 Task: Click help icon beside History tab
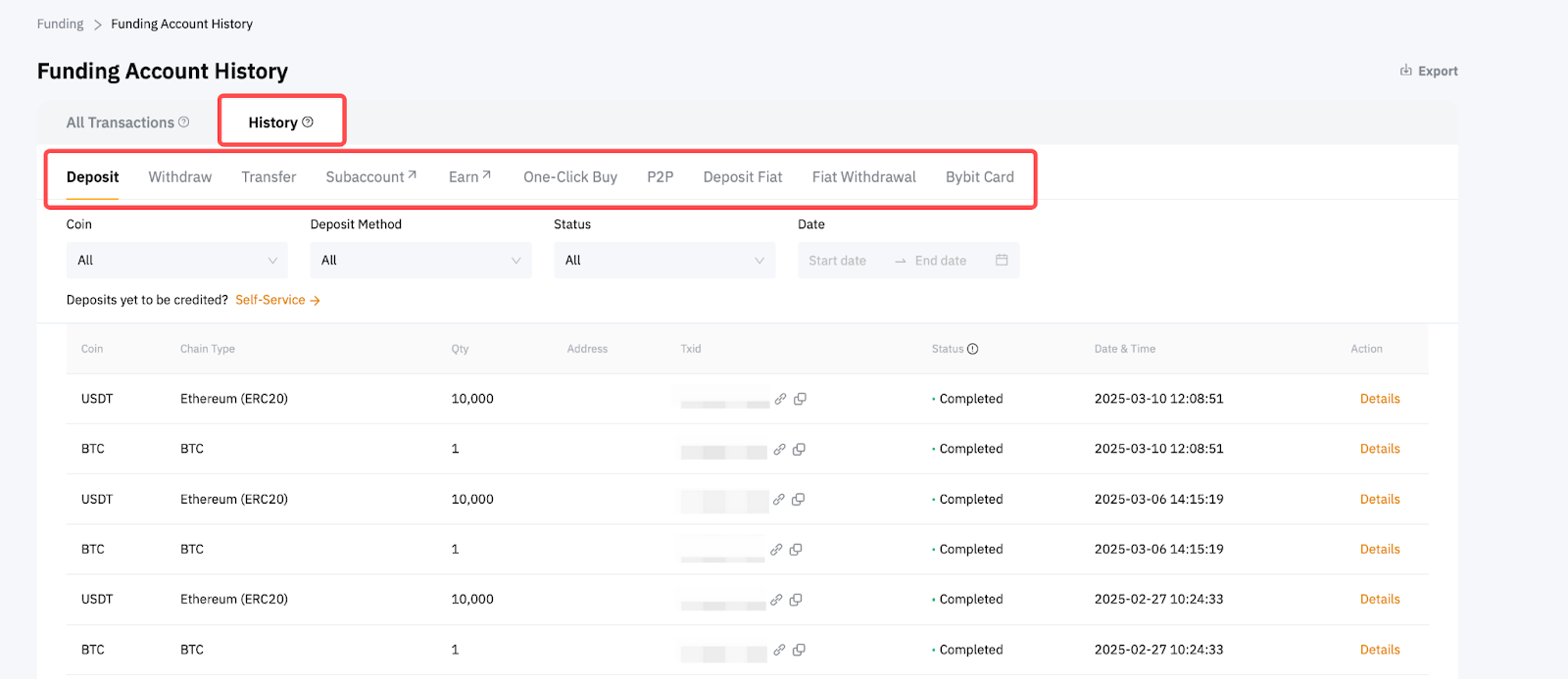point(308,122)
